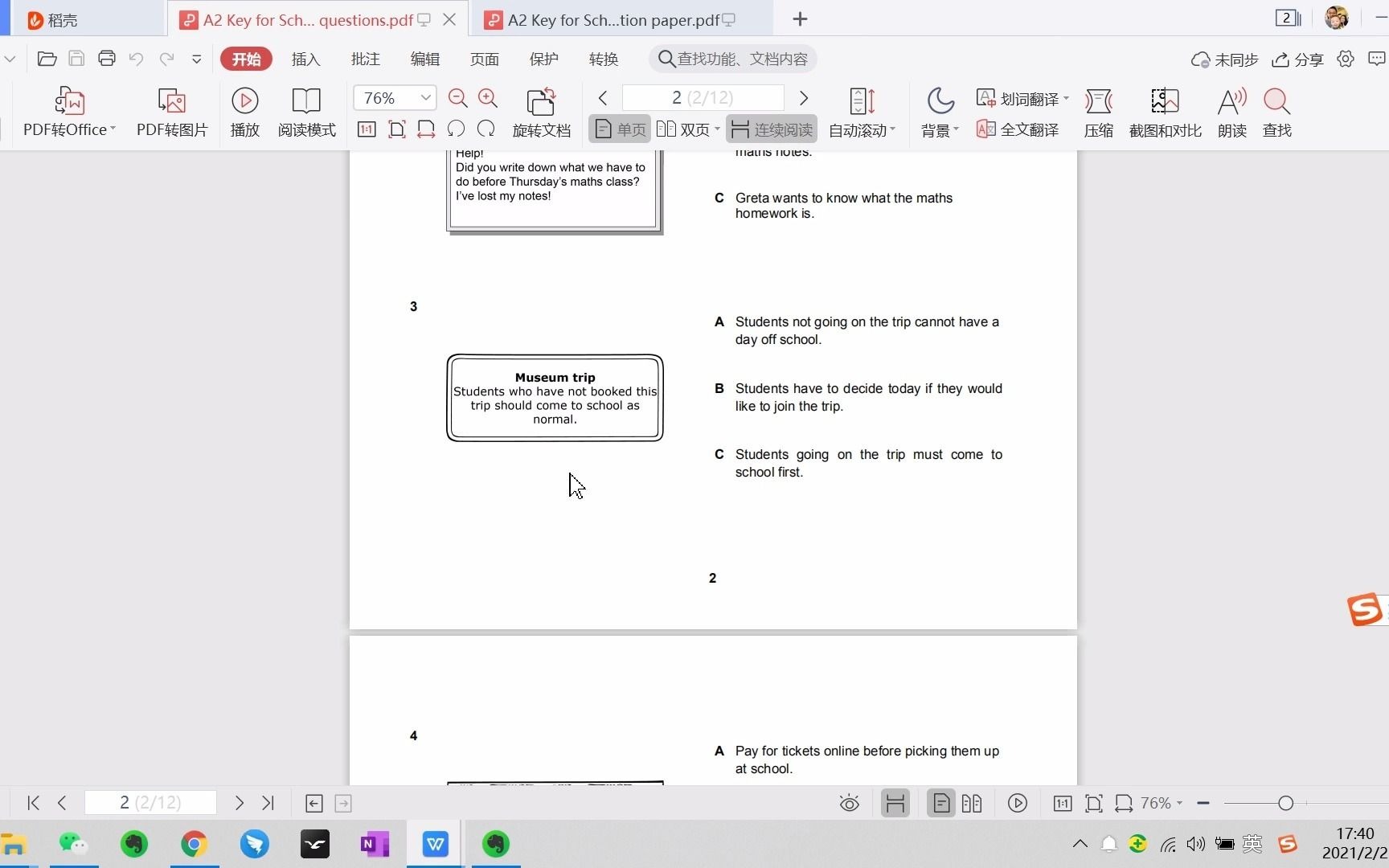Expand the main menu chevron at top left
This screenshot has width=1389, height=868.
coord(10,59)
